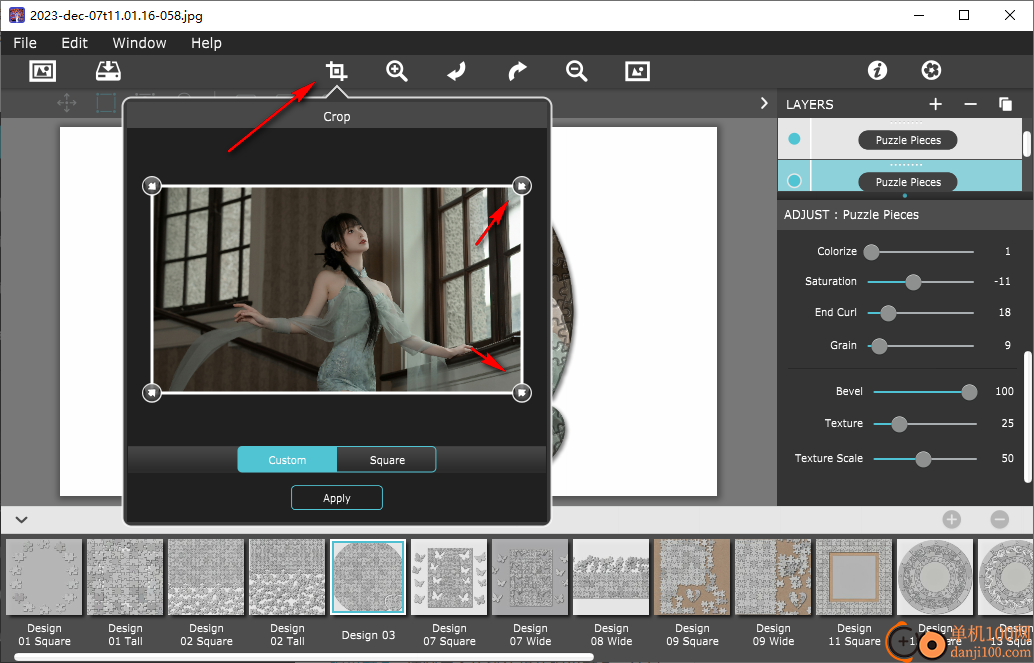Apply the crop

point(336,498)
